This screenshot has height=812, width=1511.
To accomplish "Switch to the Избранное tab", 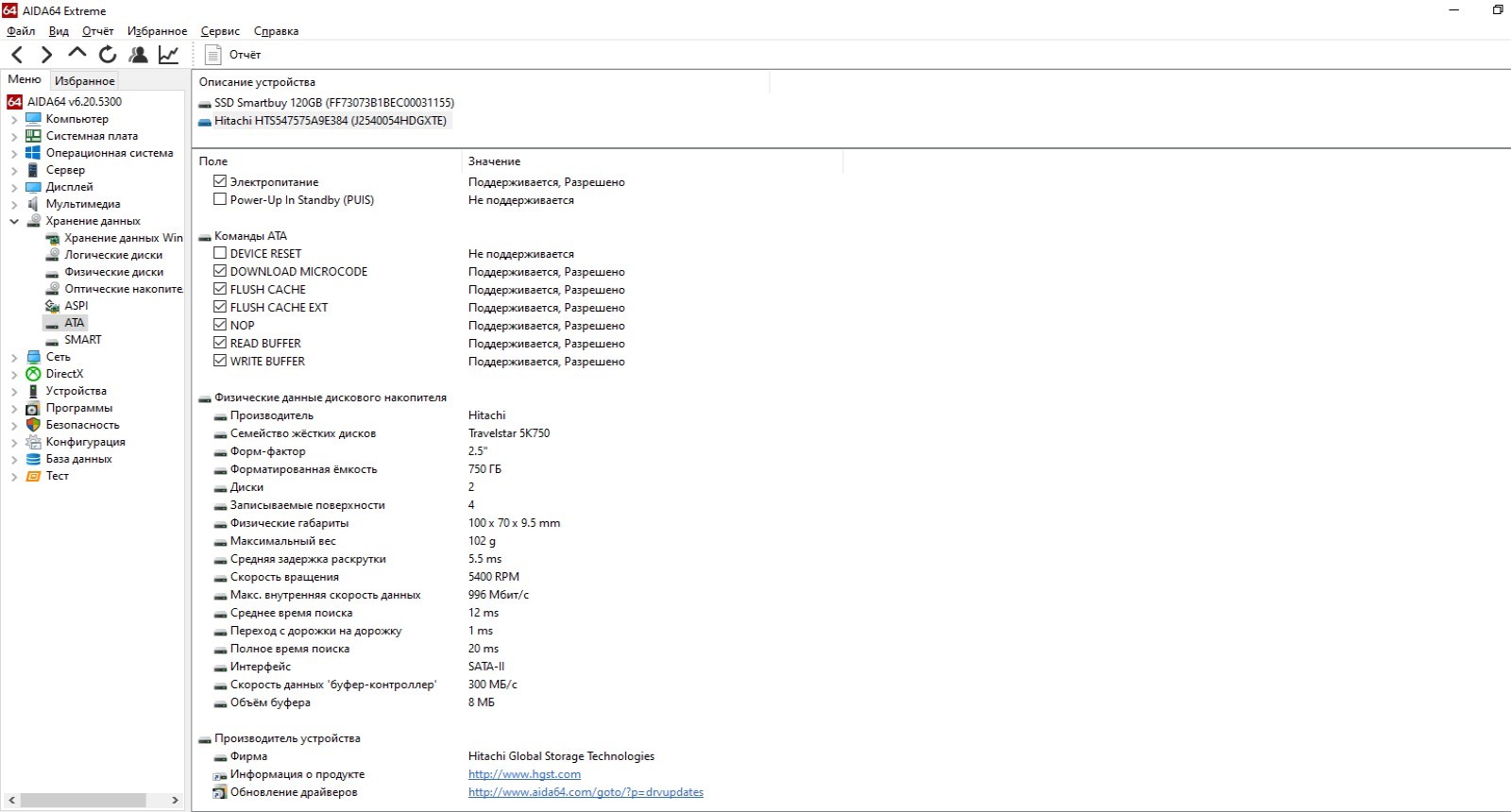I will click(x=84, y=81).
